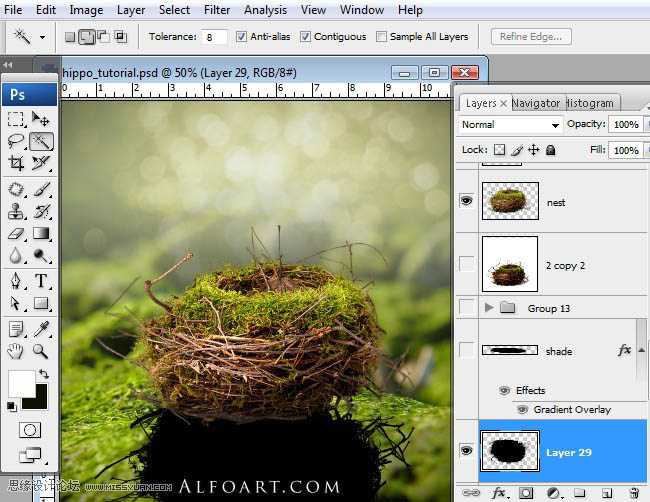Click the Refine Edge button
Viewport: 650px width, 502px height.
pyautogui.click(x=531, y=36)
